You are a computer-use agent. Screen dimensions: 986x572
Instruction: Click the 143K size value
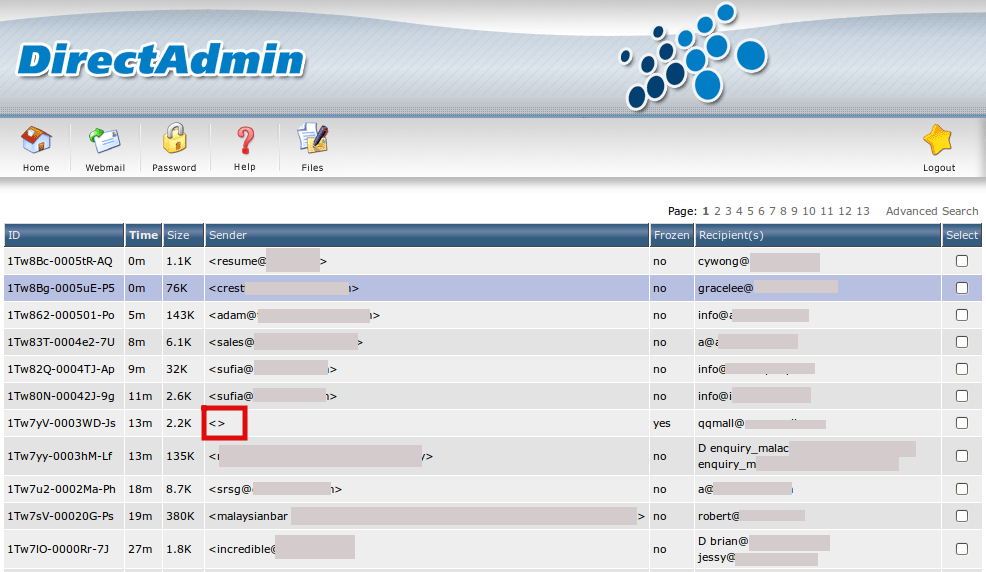click(x=180, y=315)
